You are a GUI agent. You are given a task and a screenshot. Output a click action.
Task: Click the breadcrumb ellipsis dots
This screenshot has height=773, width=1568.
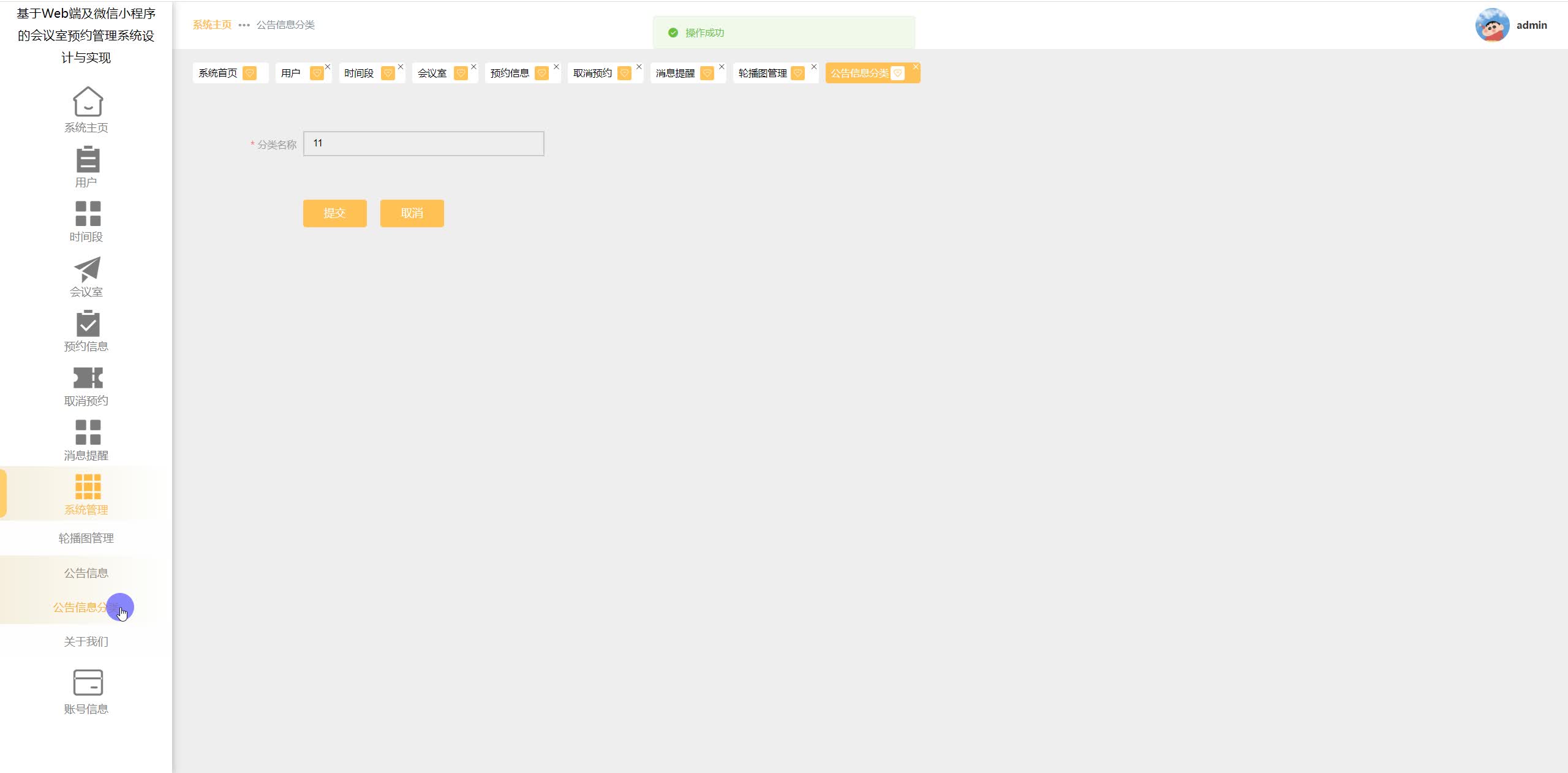[x=244, y=25]
